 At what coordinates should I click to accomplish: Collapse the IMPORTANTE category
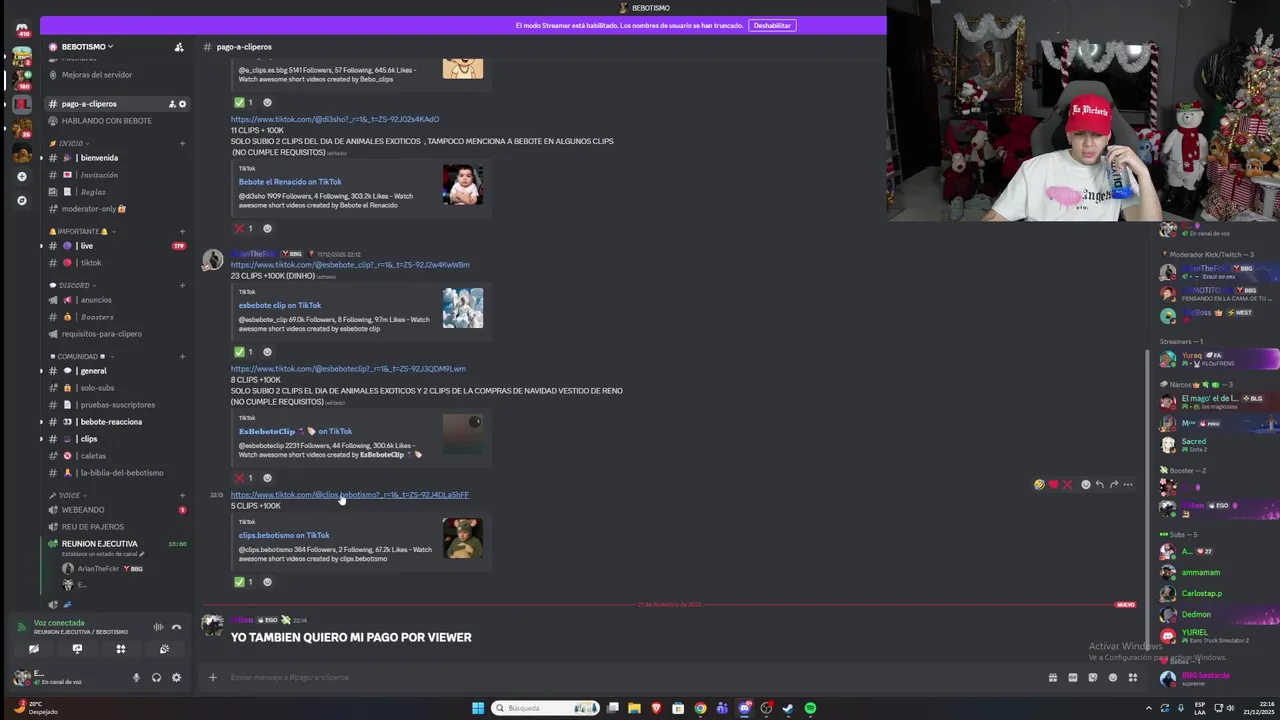tap(80, 231)
